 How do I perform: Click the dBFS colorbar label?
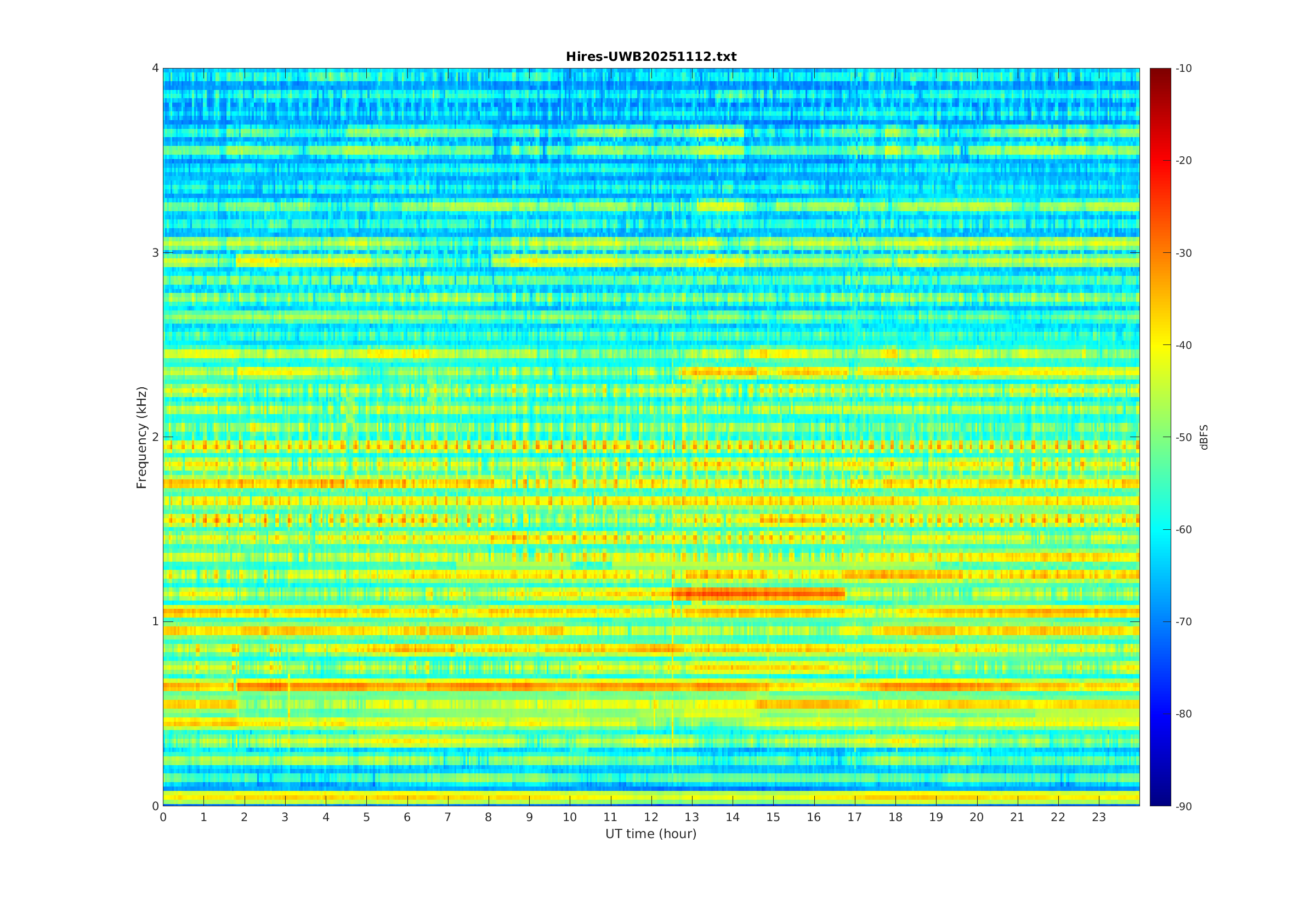[x=1204, y=437]
